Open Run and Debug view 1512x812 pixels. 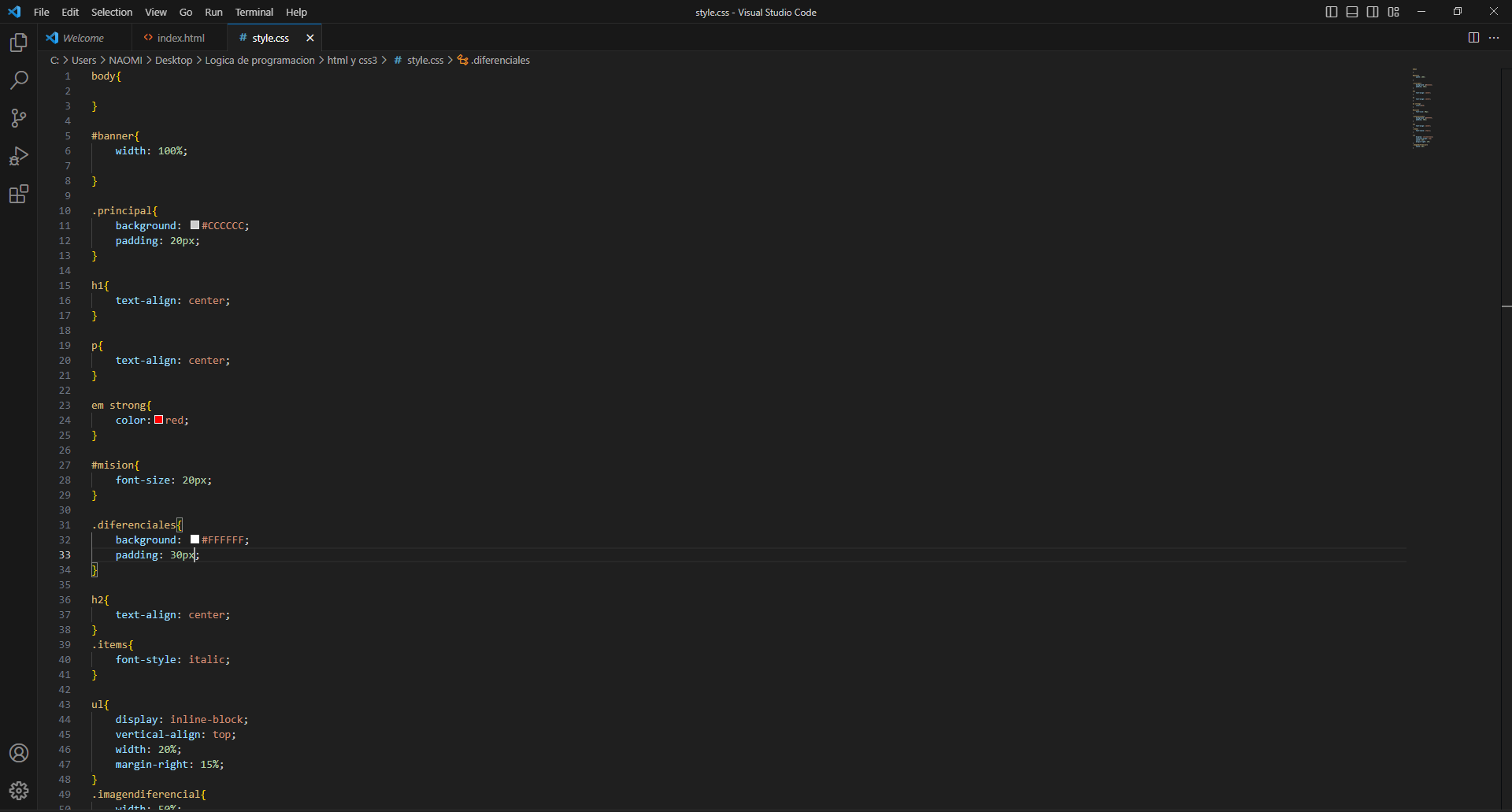(19, 156)
